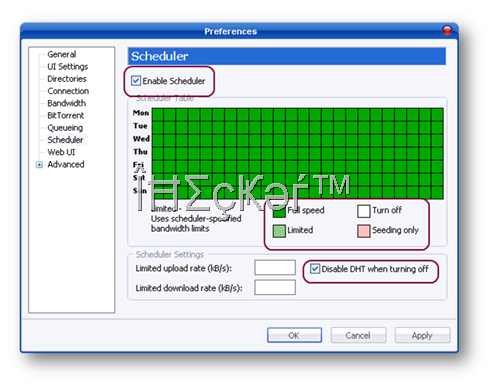Select Advanced in the tree
This screenshot has height=392, width=497.
pos(66,164)
